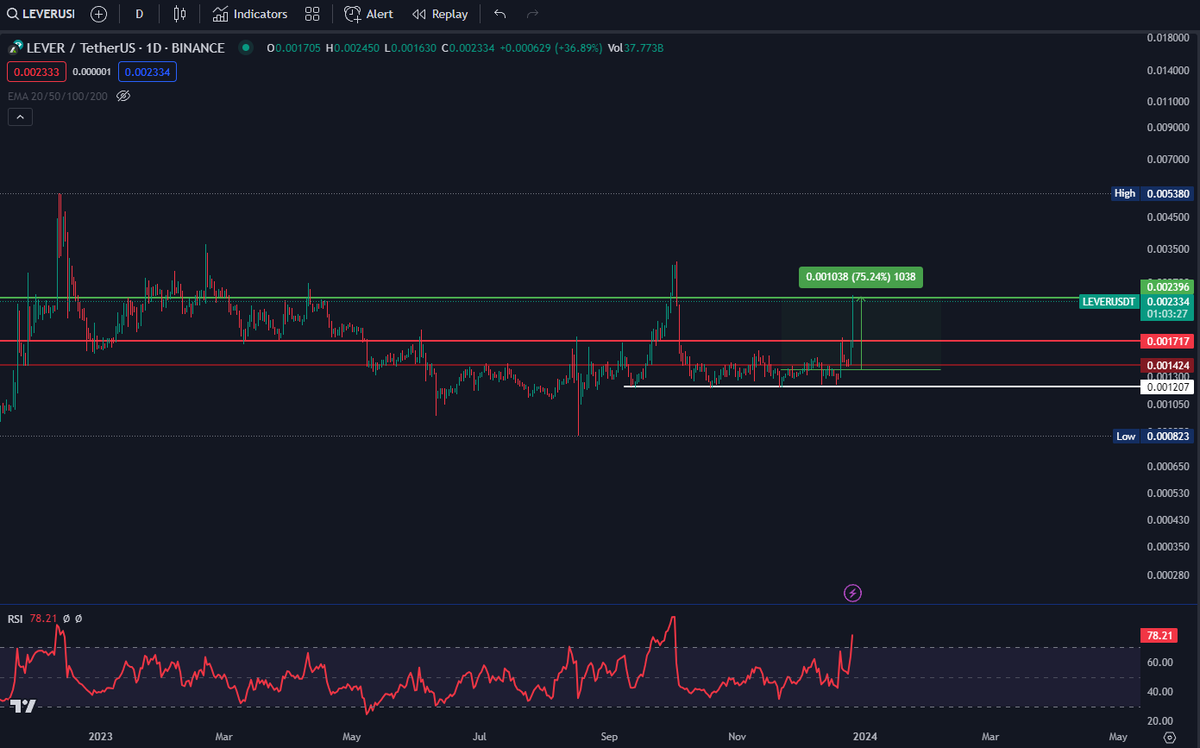Click the blue buy price 0.002334 button
Image resolution: width=1200 pixels, height=748 pixels.
point(147,72)
